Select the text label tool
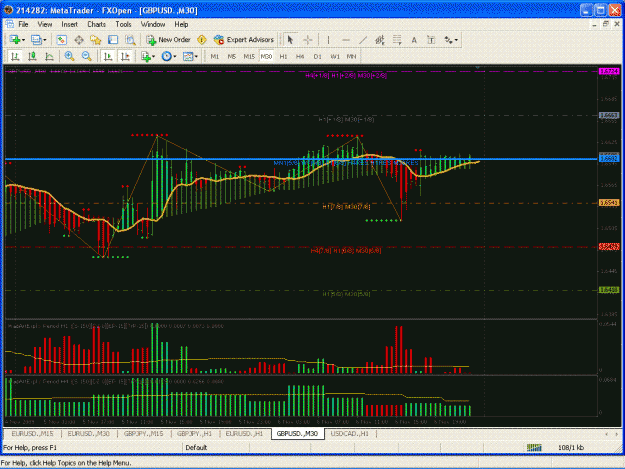The height and width of the screenshot is (469, 625). click(431, 40)
